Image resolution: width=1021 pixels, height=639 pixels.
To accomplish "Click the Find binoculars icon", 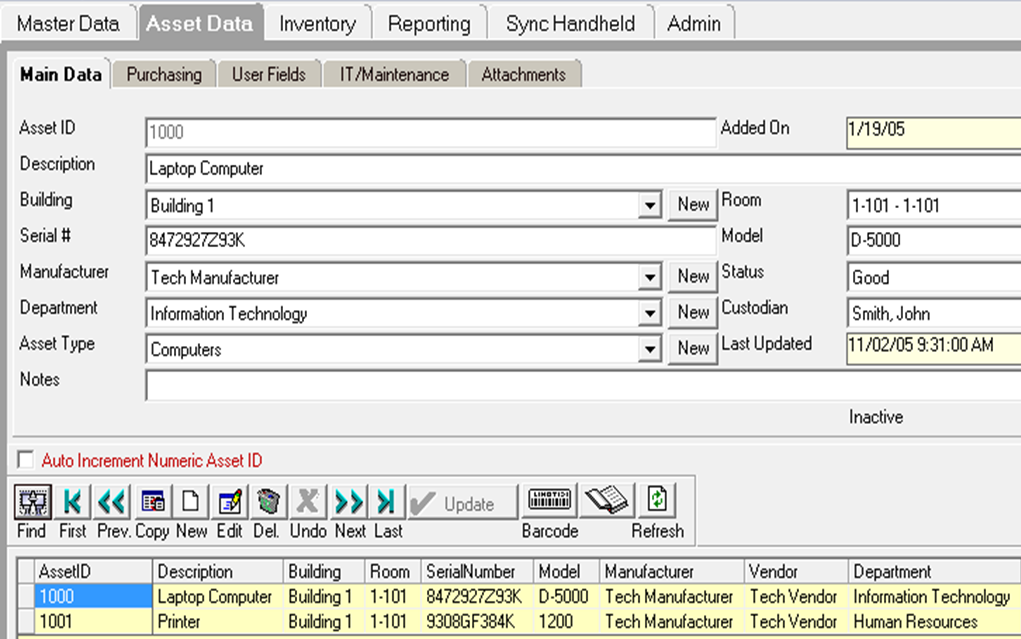I will click(33, 502).
